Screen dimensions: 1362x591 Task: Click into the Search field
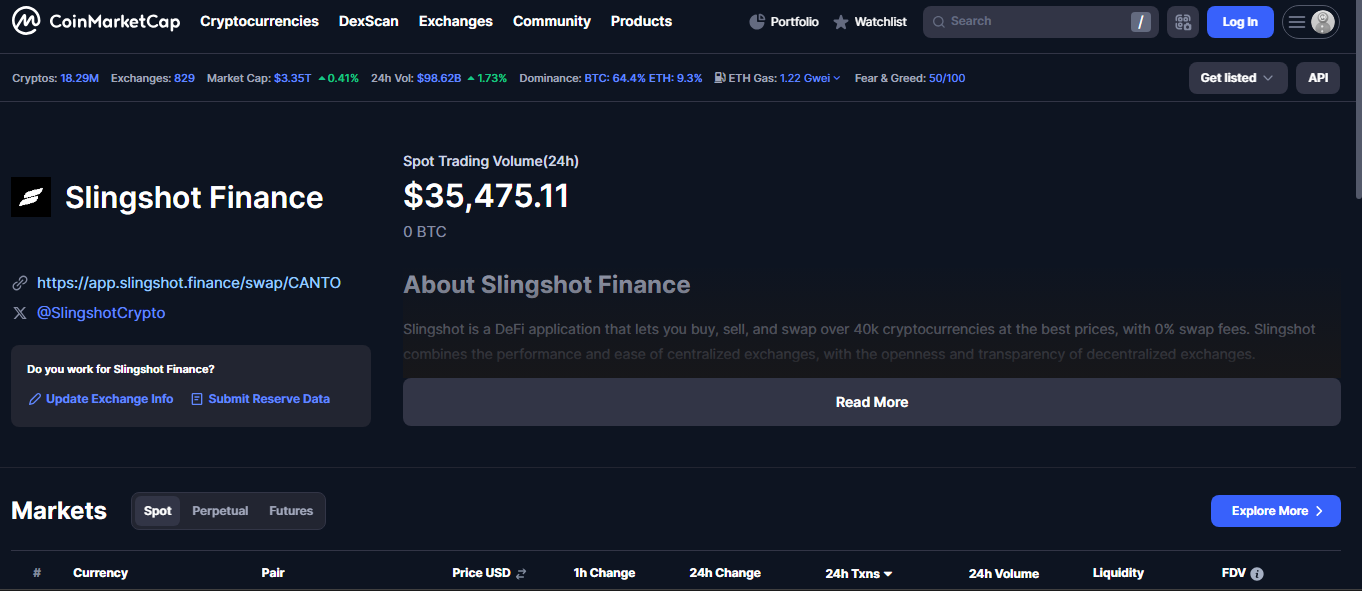coord(1030,22)
